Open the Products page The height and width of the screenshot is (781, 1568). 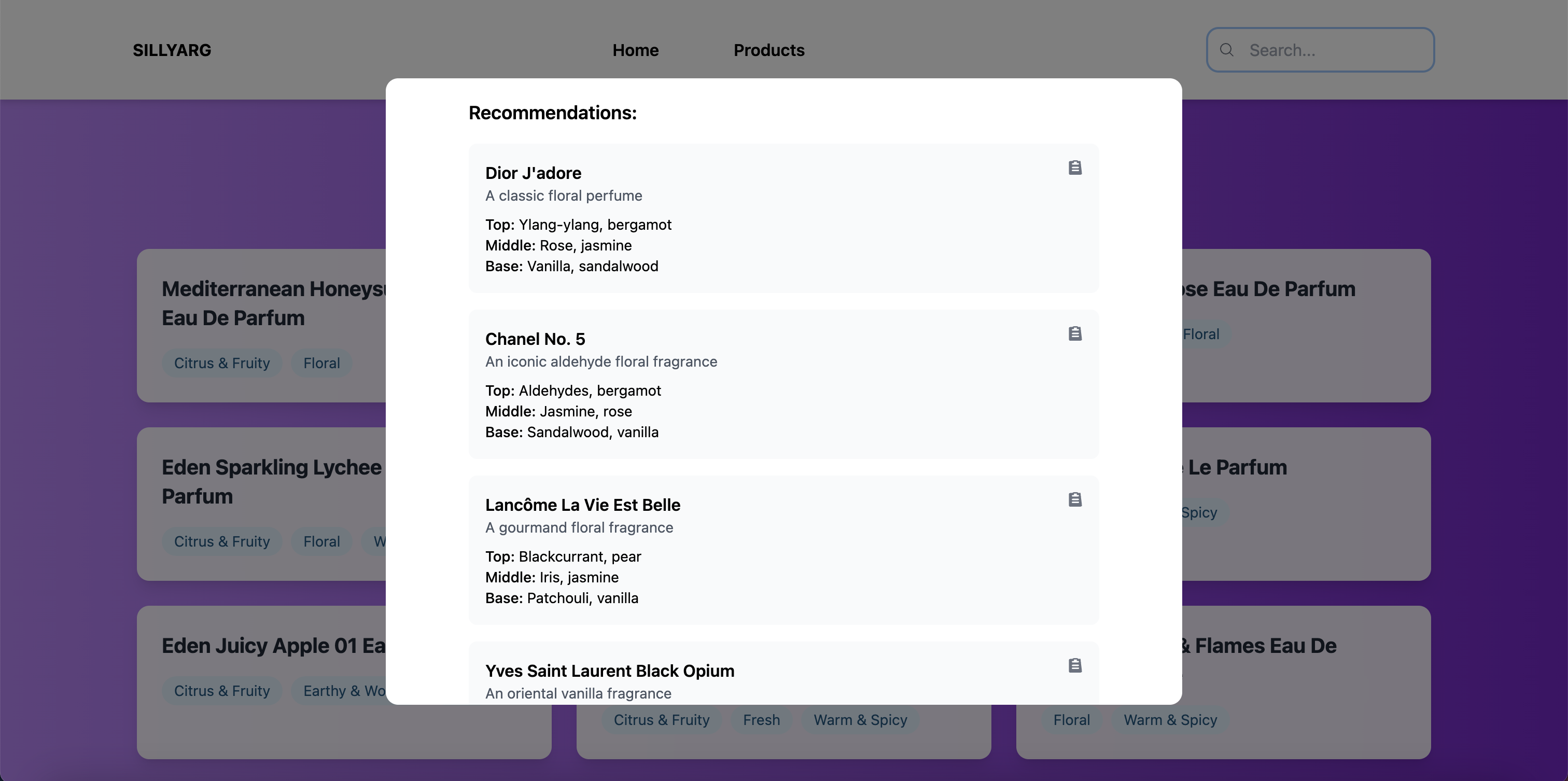point(768,50)
